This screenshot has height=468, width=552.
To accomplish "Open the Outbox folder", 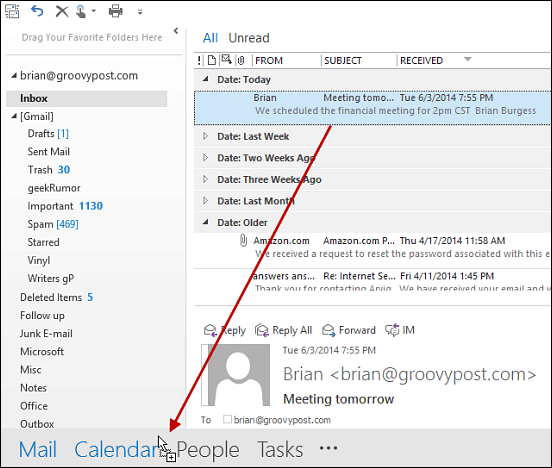I will pyautogui.click(x=37, y=424).
